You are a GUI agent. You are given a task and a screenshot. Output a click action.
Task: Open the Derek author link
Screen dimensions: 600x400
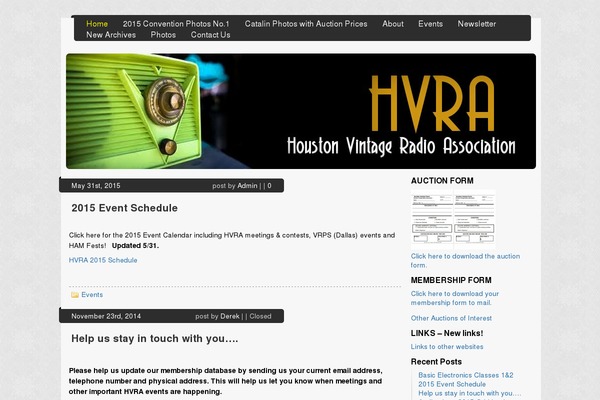point(230,316)
